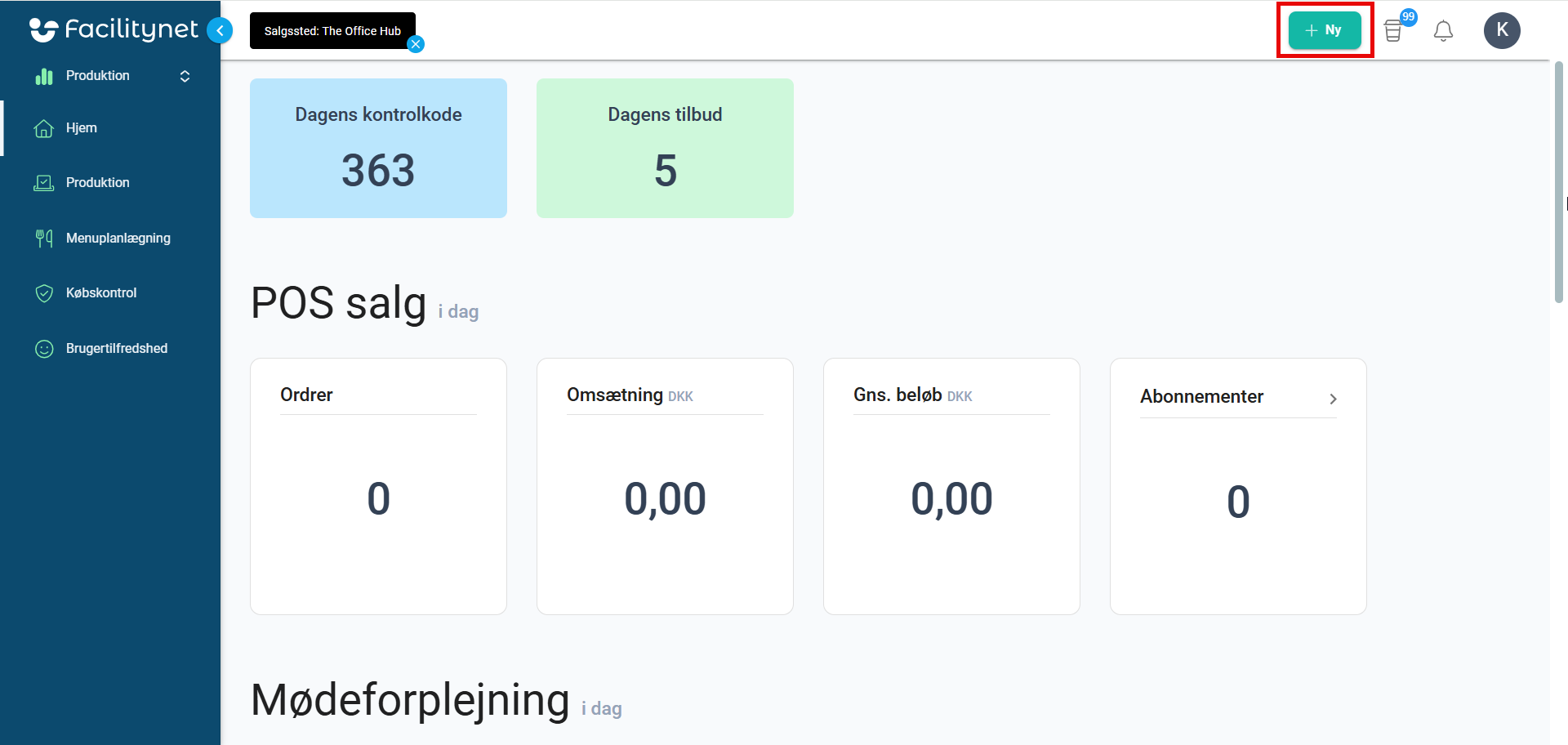Open the Omsætning DKK card
The width and height of the screenshot is (1568, 745).
point(665,486)
